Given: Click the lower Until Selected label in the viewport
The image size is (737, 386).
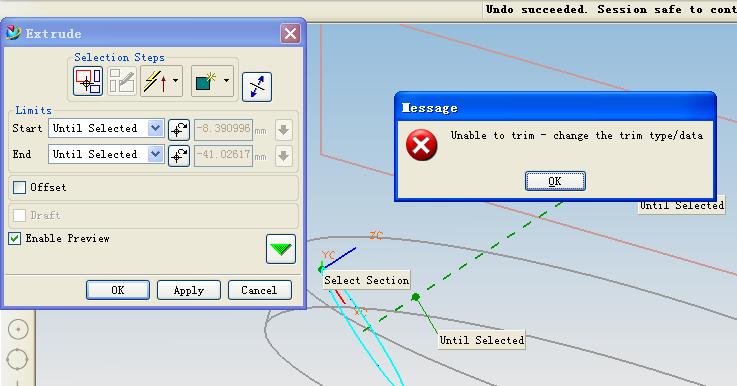Looking at the screenshot, I should pos(482,340).
